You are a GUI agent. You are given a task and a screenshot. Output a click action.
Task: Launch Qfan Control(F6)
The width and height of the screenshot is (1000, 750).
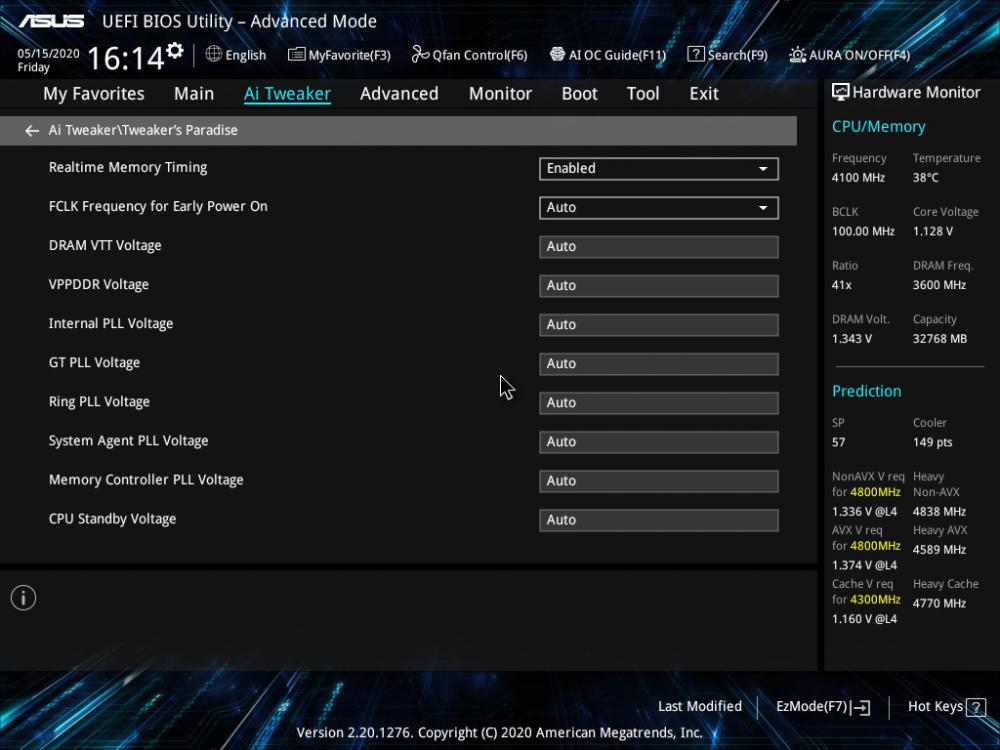pyautogui.click(x=469, y=55)
